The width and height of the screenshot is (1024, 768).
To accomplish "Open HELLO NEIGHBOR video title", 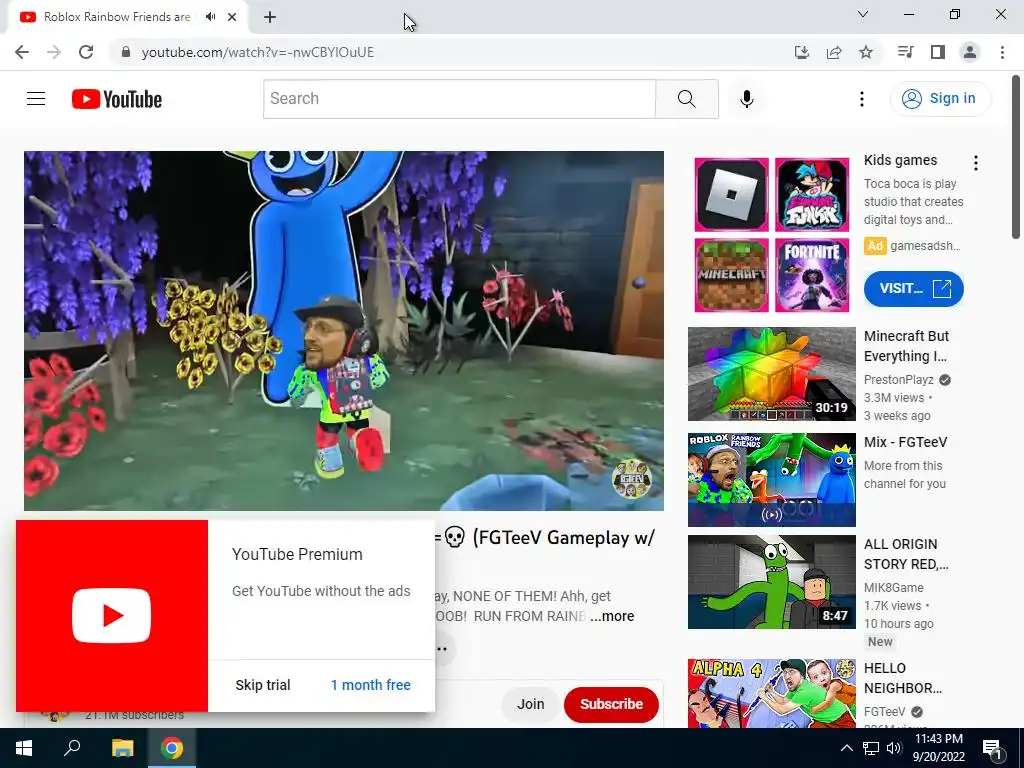I will point(903,678).
